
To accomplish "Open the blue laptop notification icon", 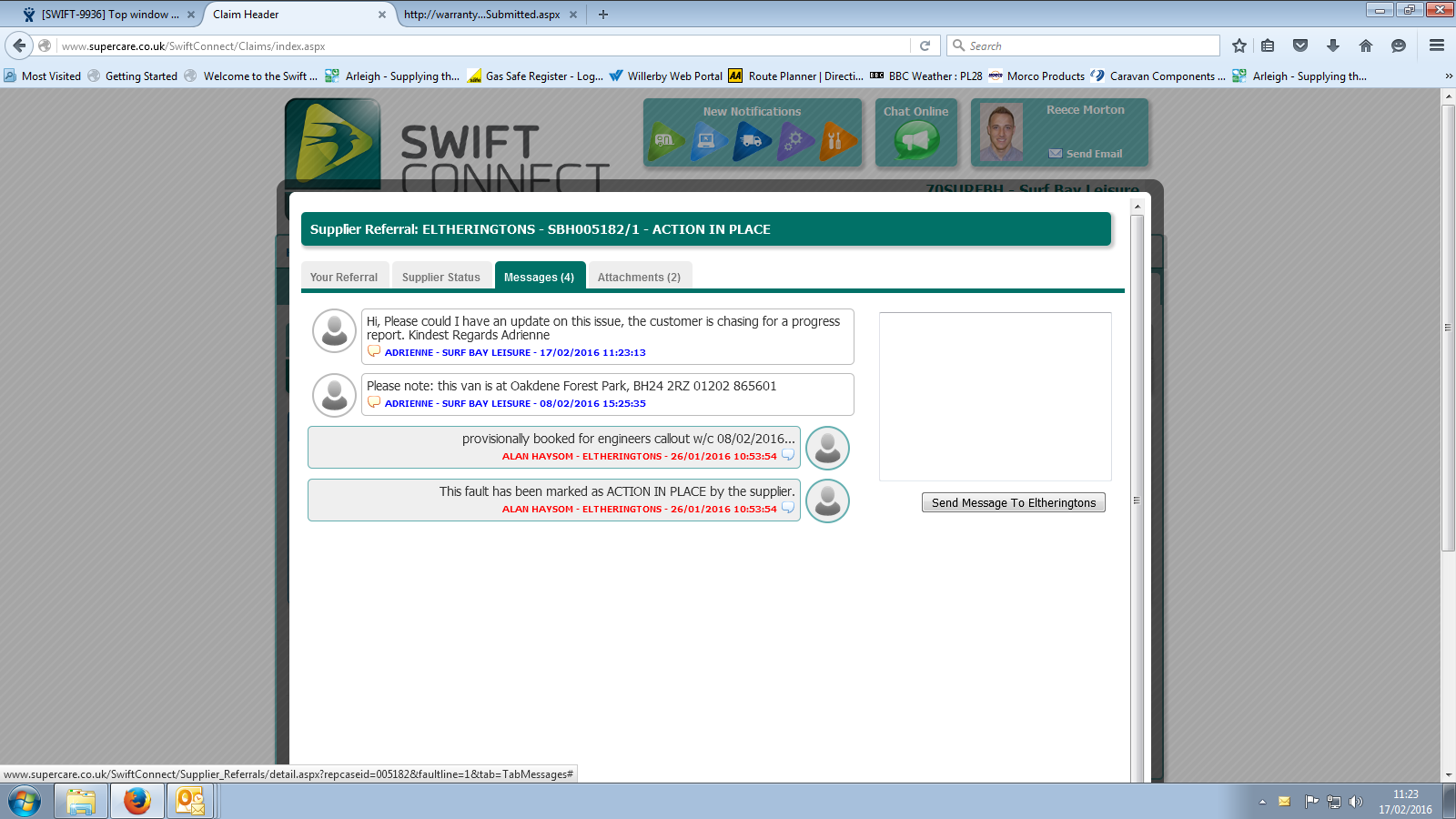I will [x=708, y=141].
